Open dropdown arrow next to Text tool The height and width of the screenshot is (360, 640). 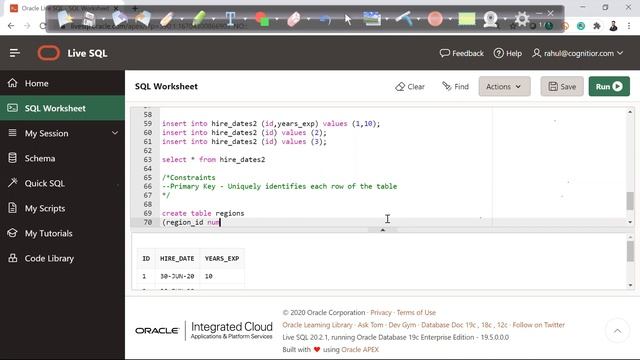[x=245, y=19]
